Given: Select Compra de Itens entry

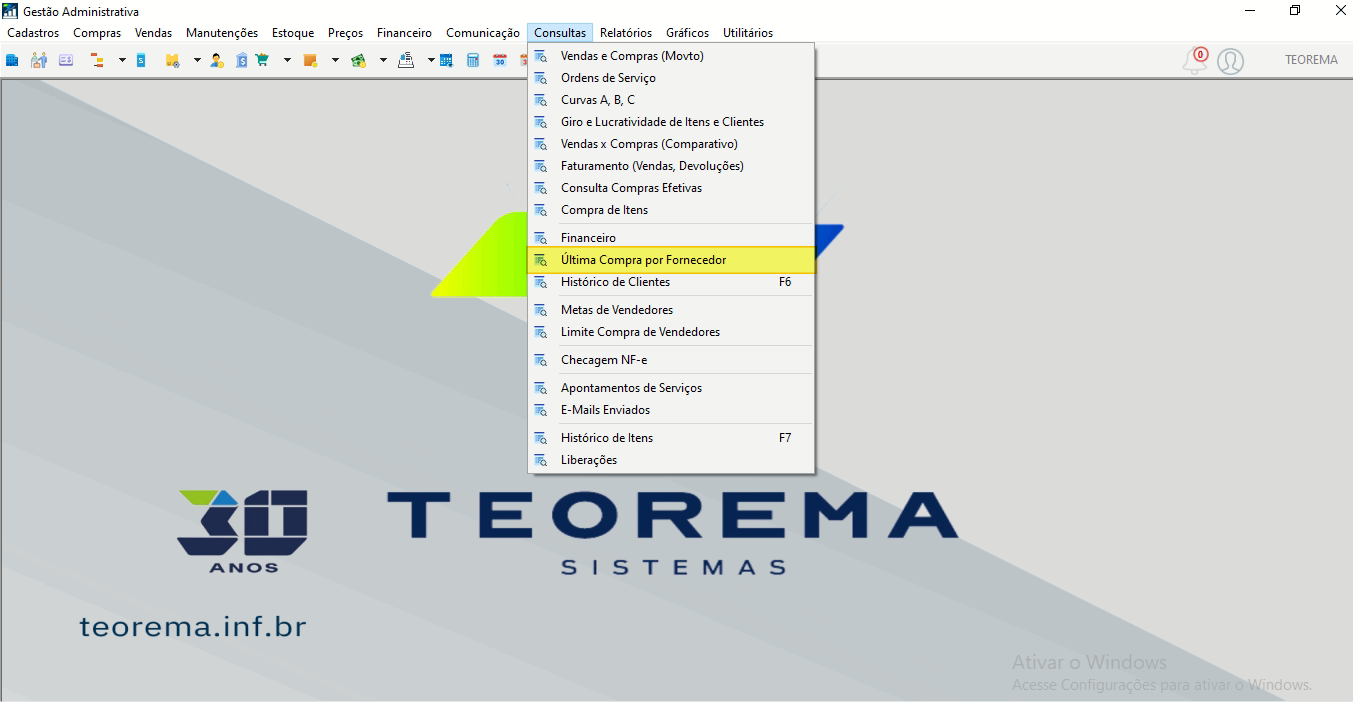Looking at the screenshot, I should [x=672, y=210].
